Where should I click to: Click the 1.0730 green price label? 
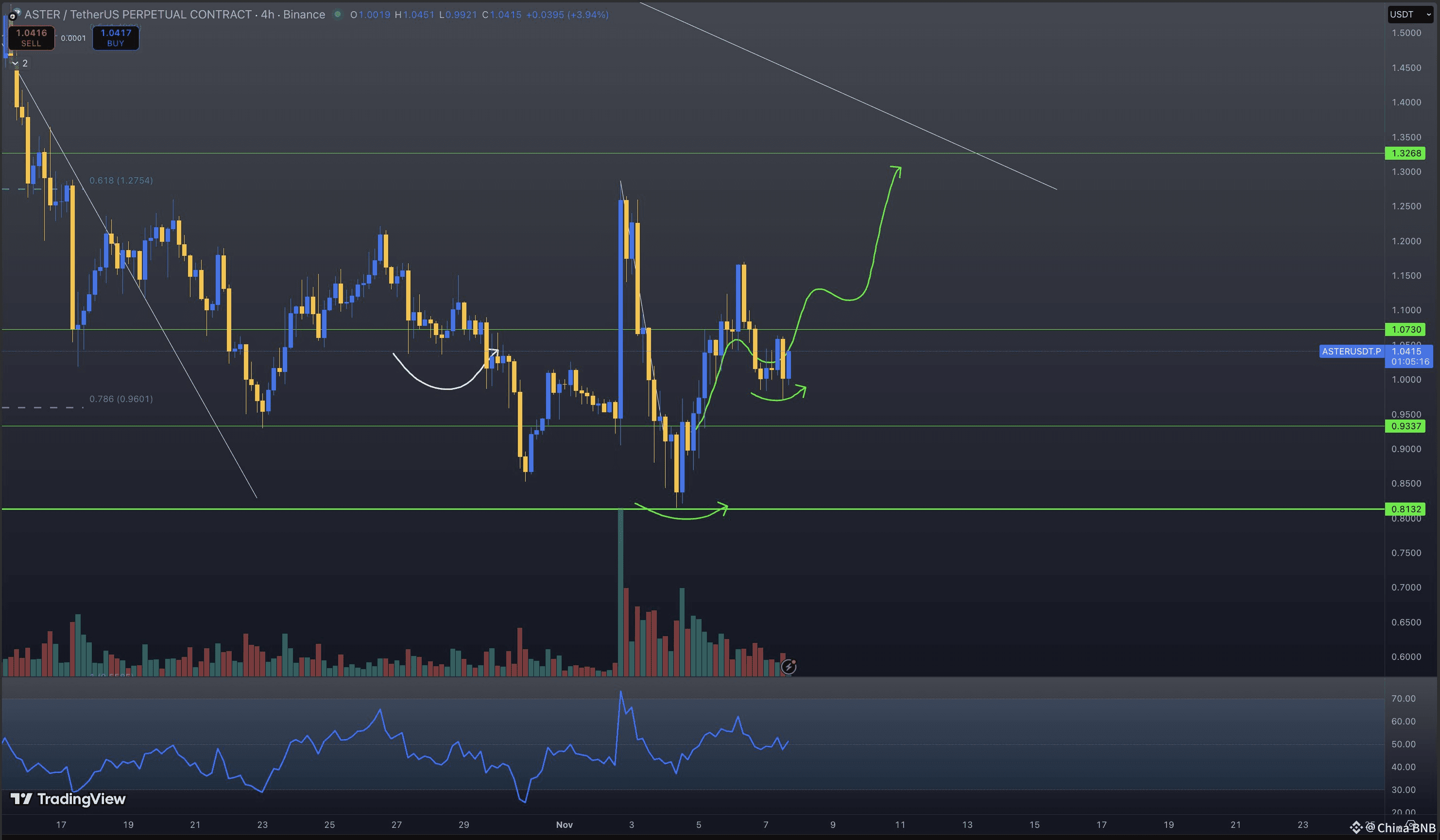coord(1405,330)
